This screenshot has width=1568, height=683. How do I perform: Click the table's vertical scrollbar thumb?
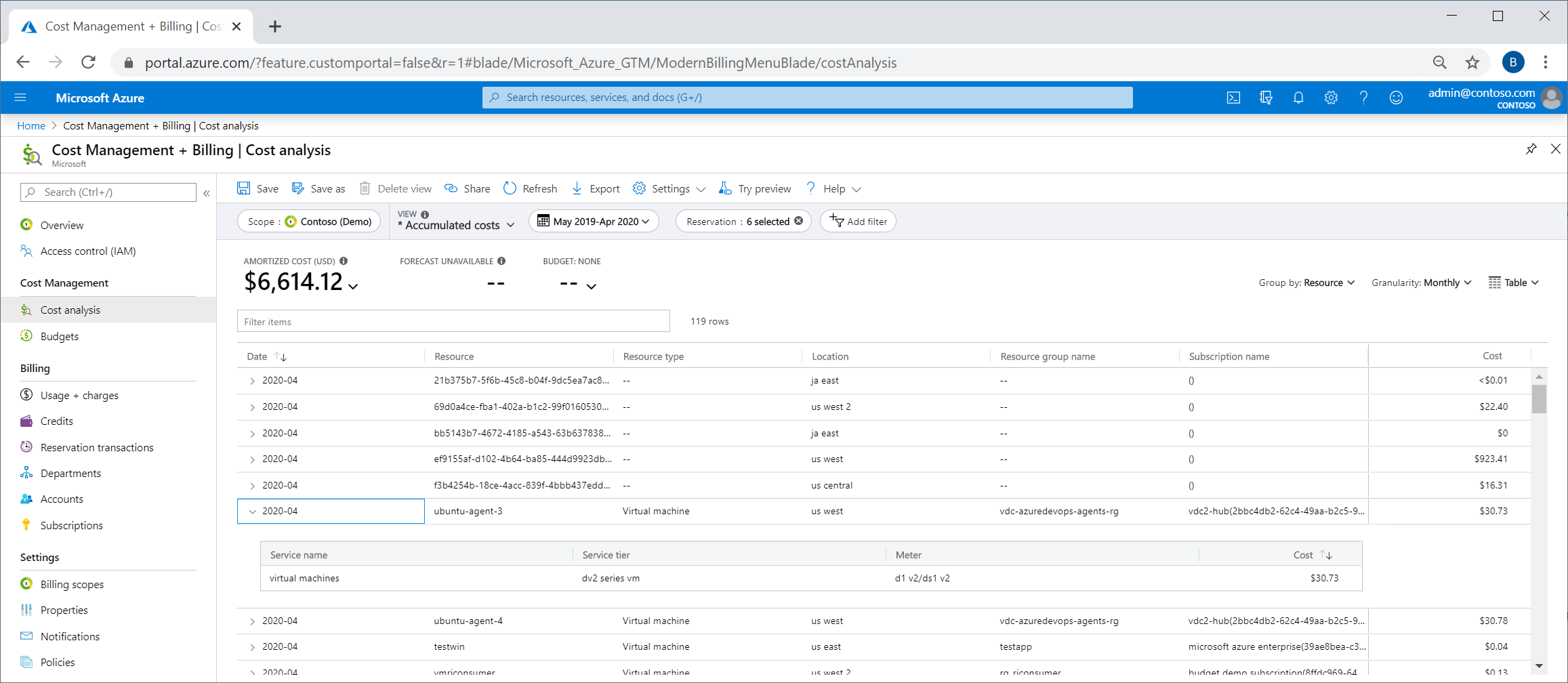click(1539, 398)
